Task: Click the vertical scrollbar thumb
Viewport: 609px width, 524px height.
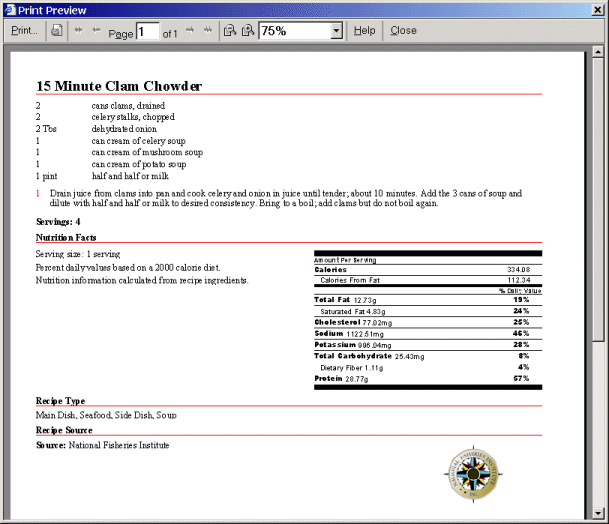Action: click(598, 200)
